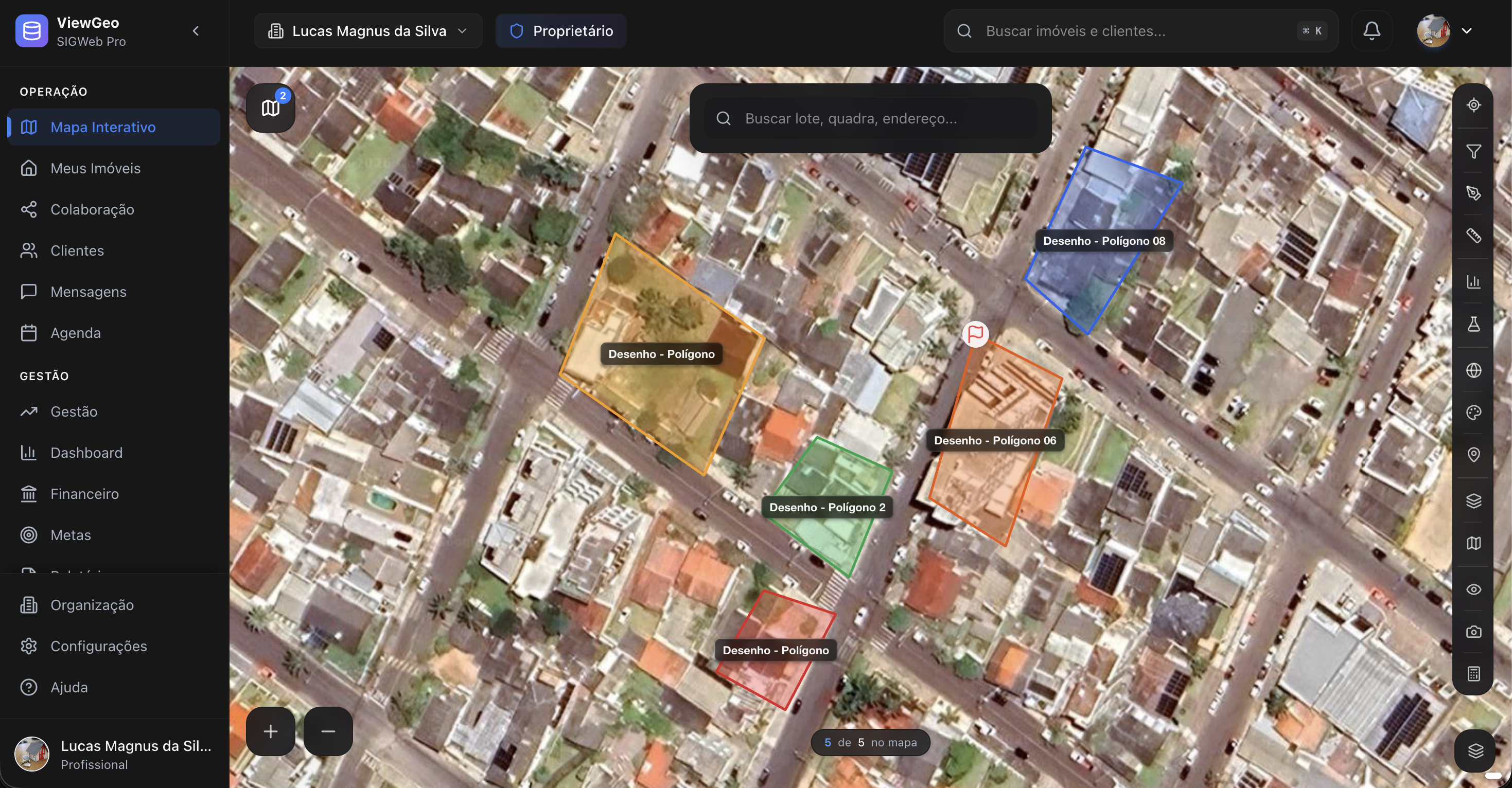The height and width of the screenshot is (788, 1512).
Task: Open the filter funnel tool
Action: (1473, 151)
